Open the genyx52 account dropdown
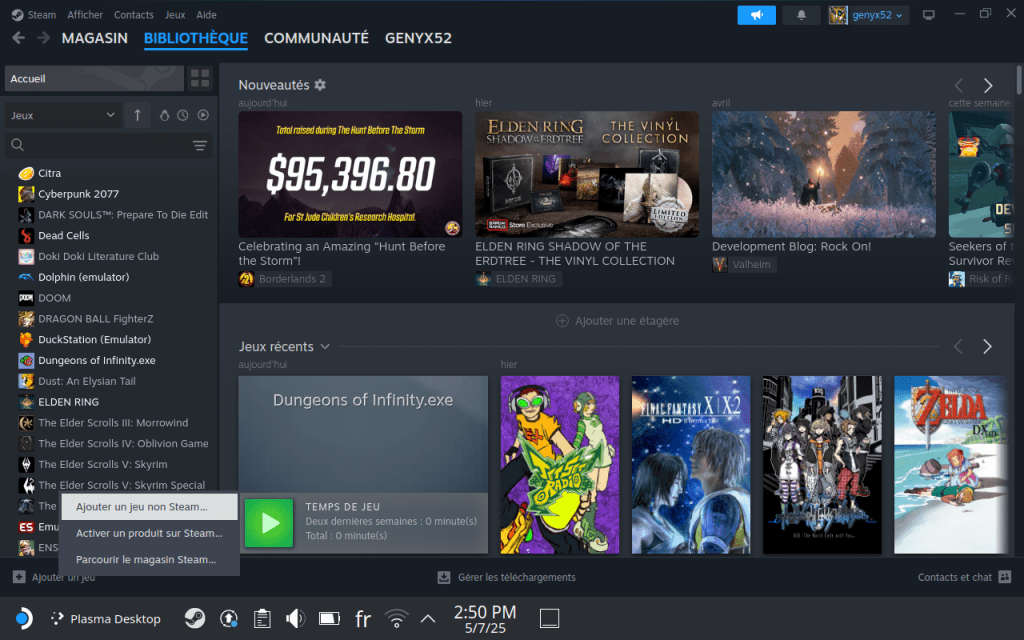1024x640 pixels. click(x=868, y=15)
